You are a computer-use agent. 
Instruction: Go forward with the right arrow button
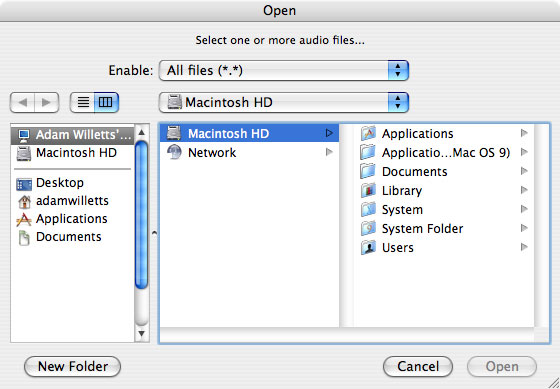coord(46,103)
